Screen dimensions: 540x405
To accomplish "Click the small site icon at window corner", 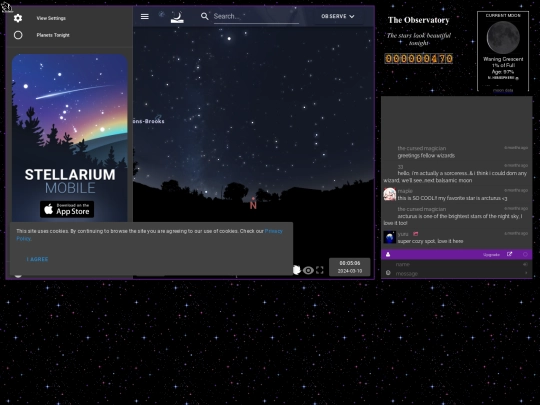I will pyautogui.click(x=6, y=8).
